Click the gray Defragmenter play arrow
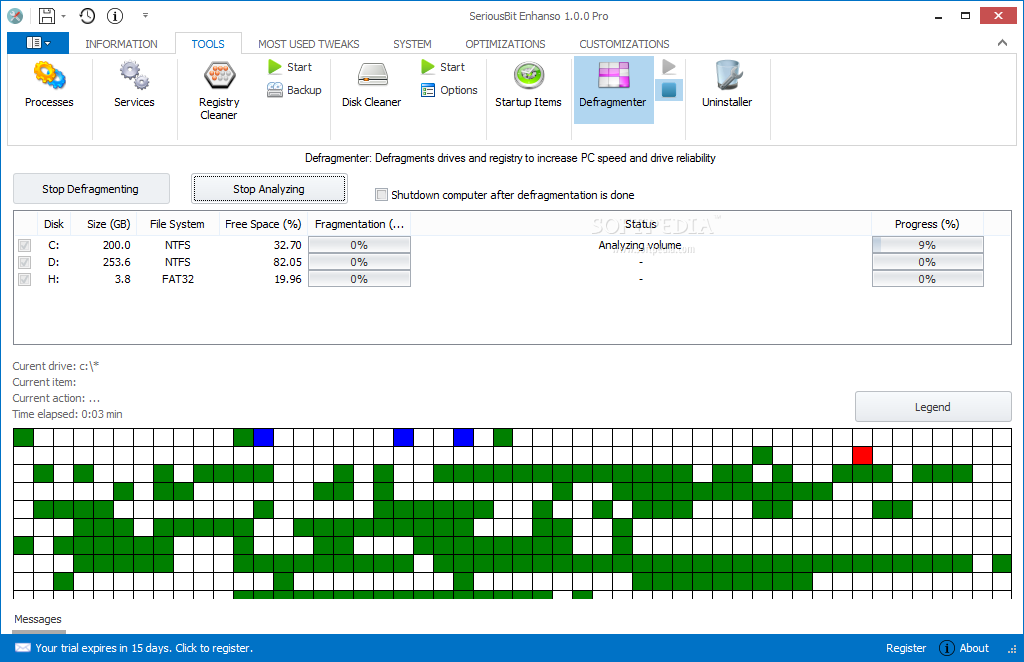 click(x=669, y=67)
